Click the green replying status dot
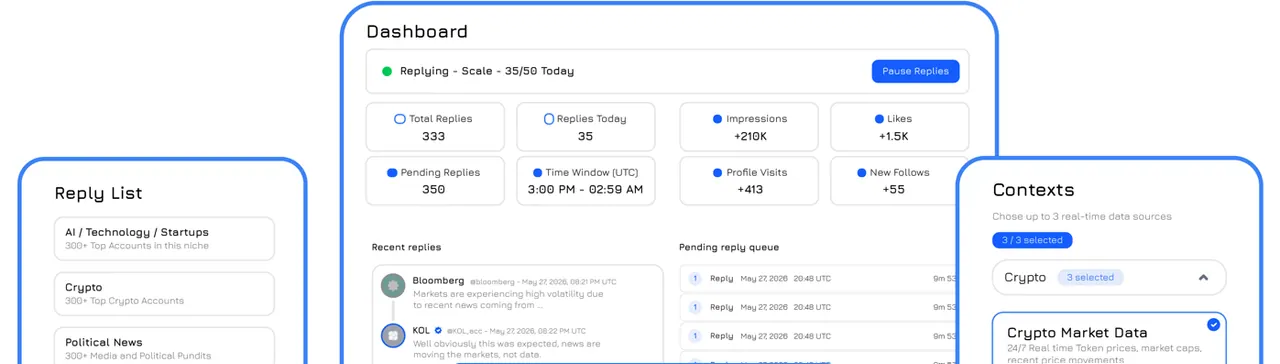 [x=387, y=71]
